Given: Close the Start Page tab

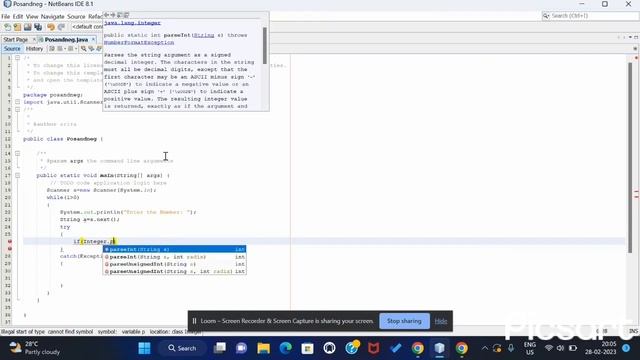Looking at the screenshot, I should point(34,40).
